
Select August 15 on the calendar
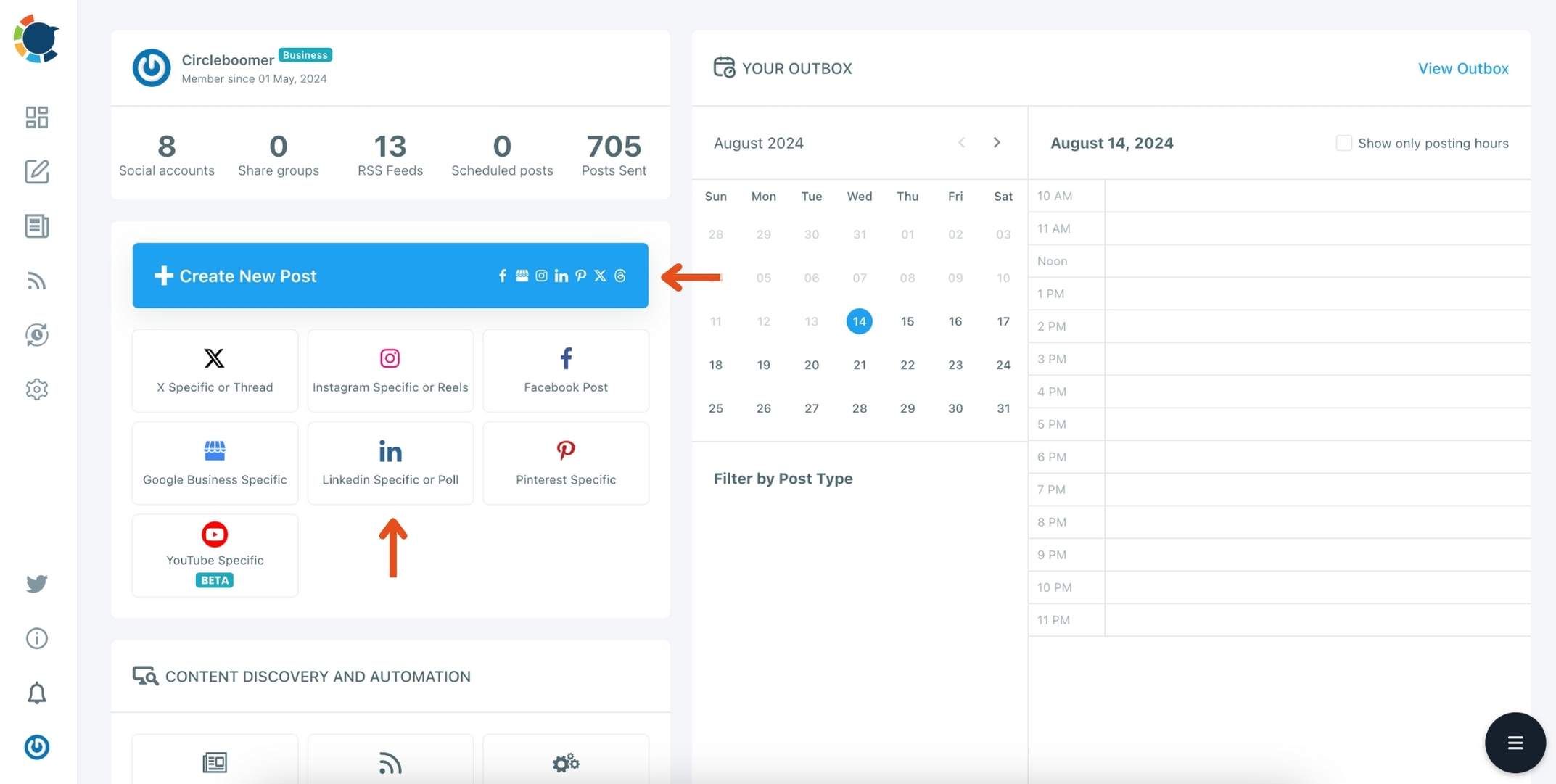coord(907,321)
